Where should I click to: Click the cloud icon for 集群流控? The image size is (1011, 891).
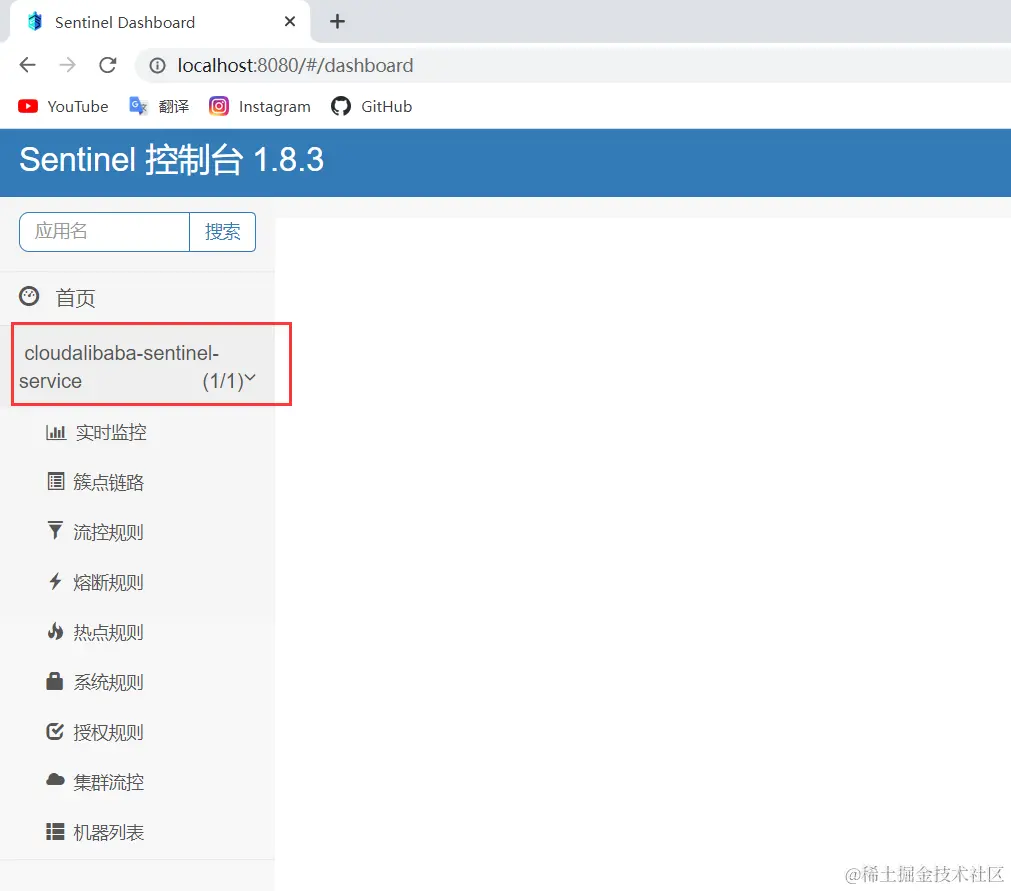55,780
